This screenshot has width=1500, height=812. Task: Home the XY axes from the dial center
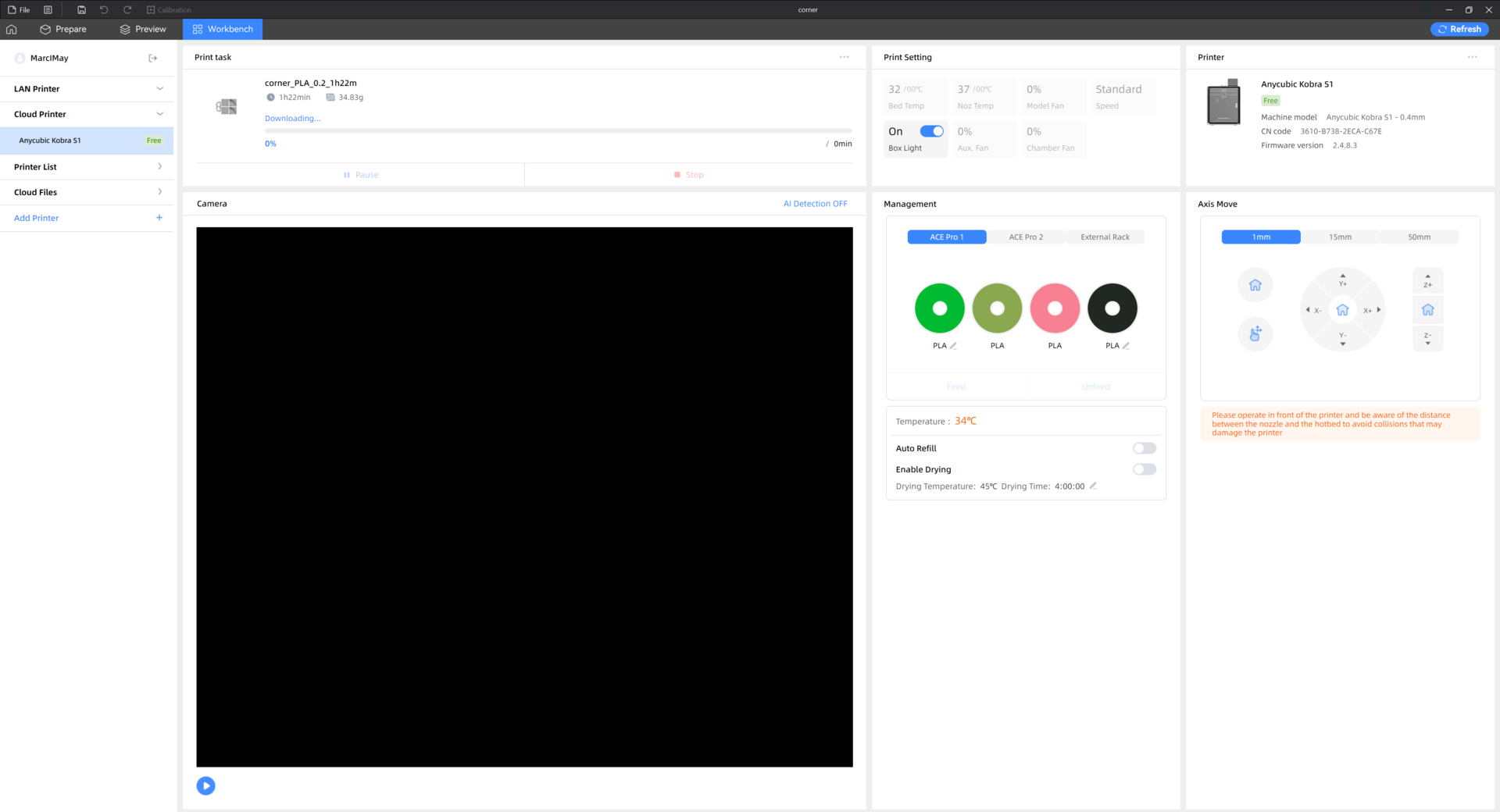(1343, 310)
